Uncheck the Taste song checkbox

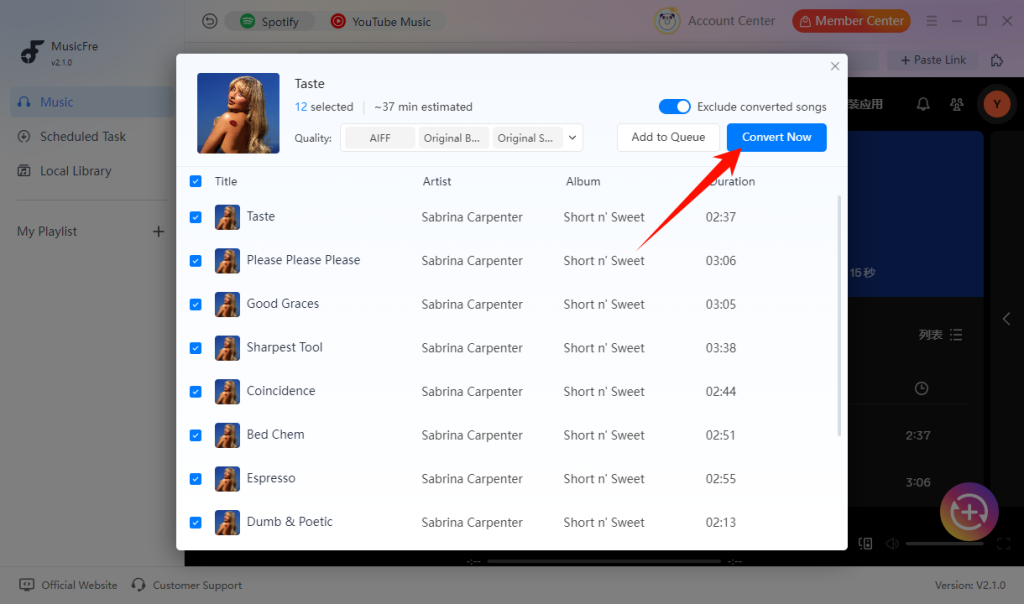point(195,217)
